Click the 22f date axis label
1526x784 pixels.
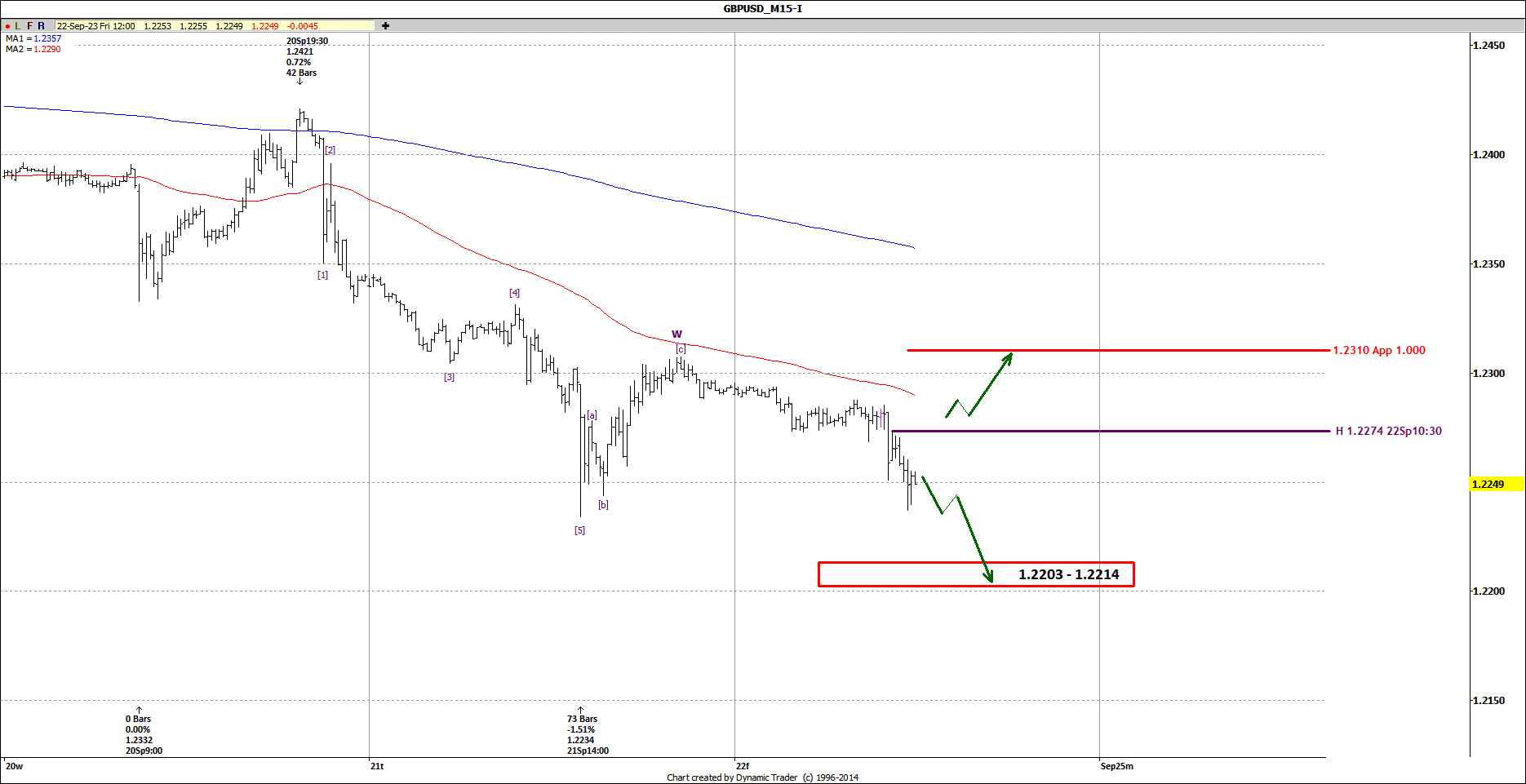click(x=741, y=766)
